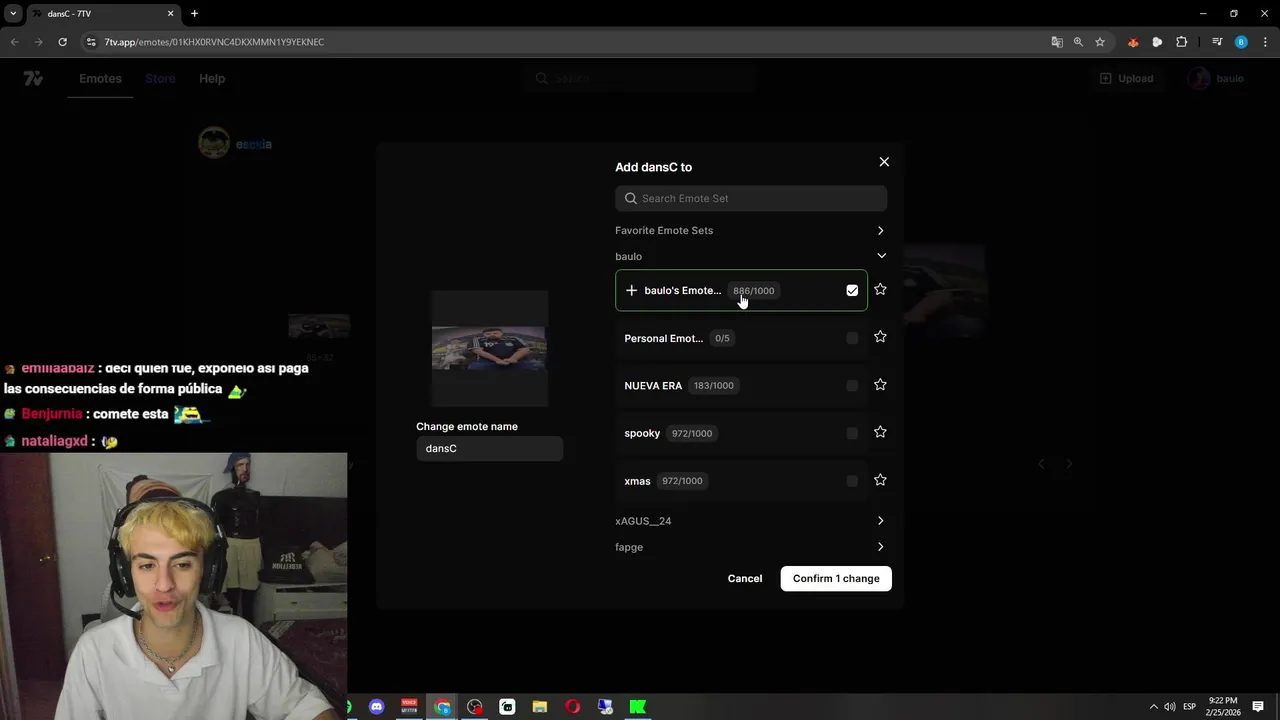Open Chrome from the taskbar

442,707
